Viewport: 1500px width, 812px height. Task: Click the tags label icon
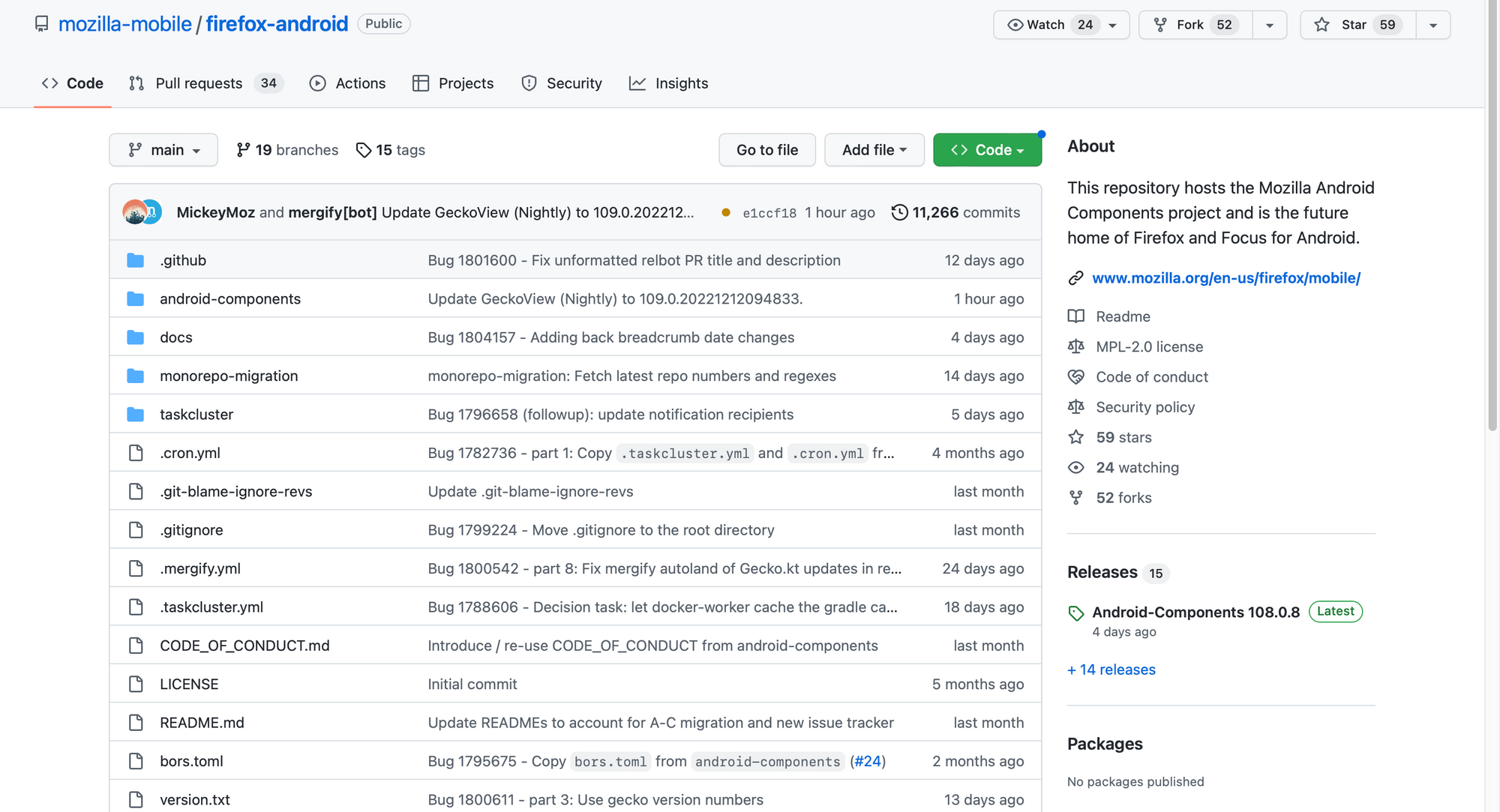364,150
